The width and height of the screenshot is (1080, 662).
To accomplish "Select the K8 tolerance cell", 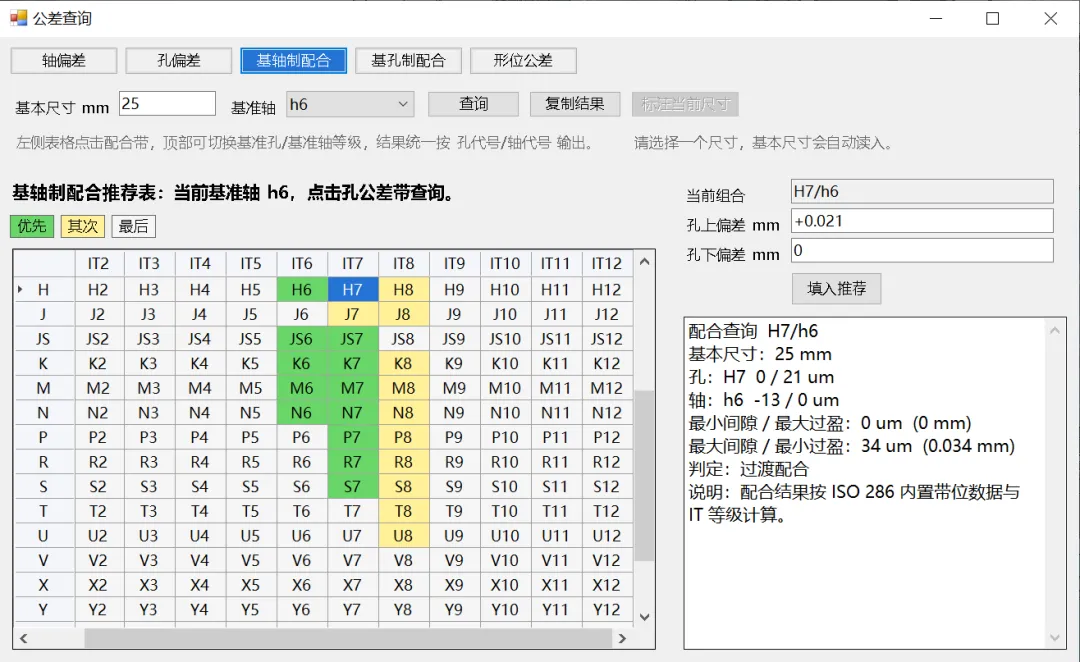I will 404,364.
